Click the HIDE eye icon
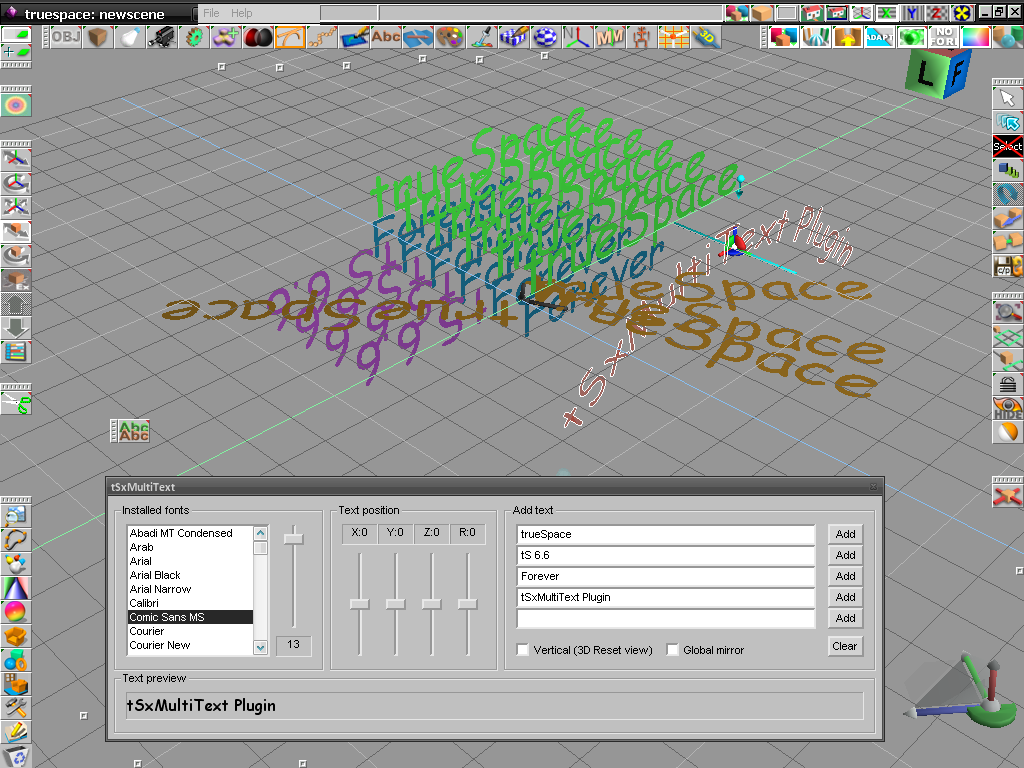 pyautogui.click(x=1007, y=409)
